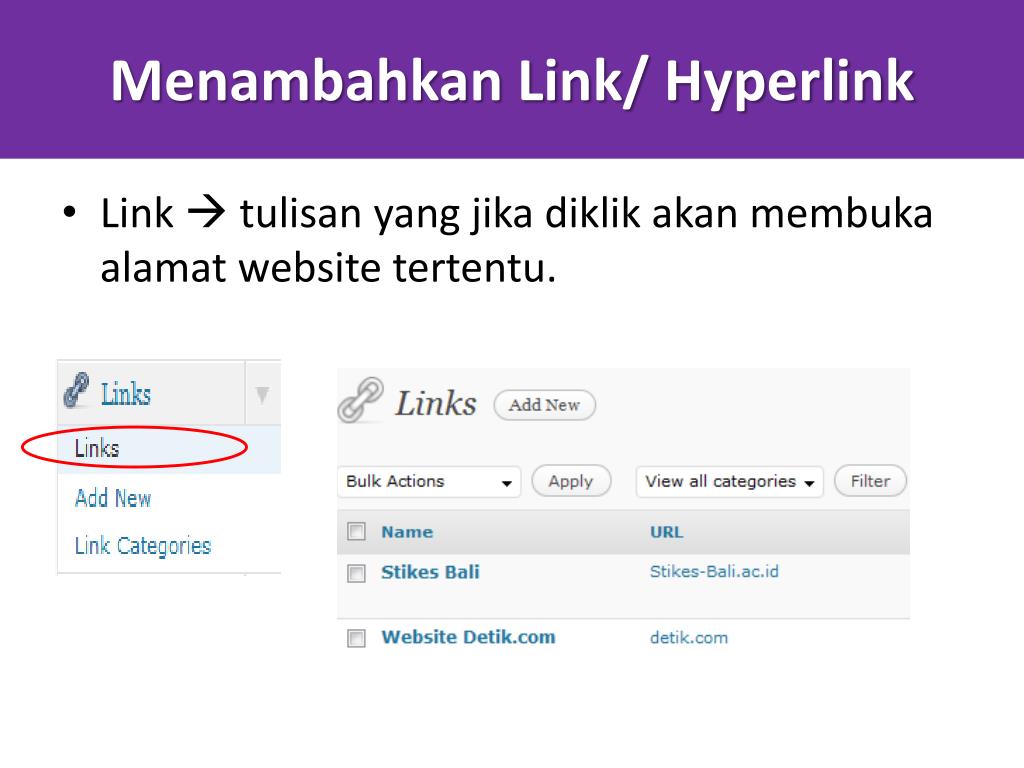Click the Links page heading text
The image size is (1024, 768).
(436, 403)
